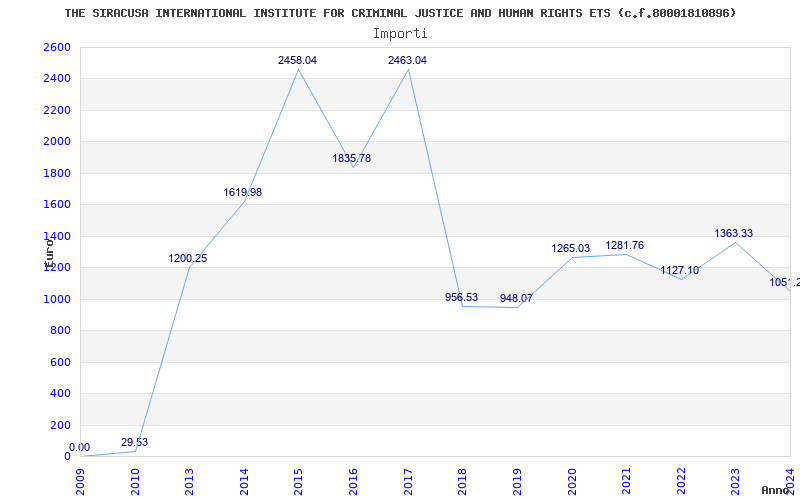This screenshot has width=800, height=500.
Task: Click the y-axis value 800
Action: pos(60,331)
